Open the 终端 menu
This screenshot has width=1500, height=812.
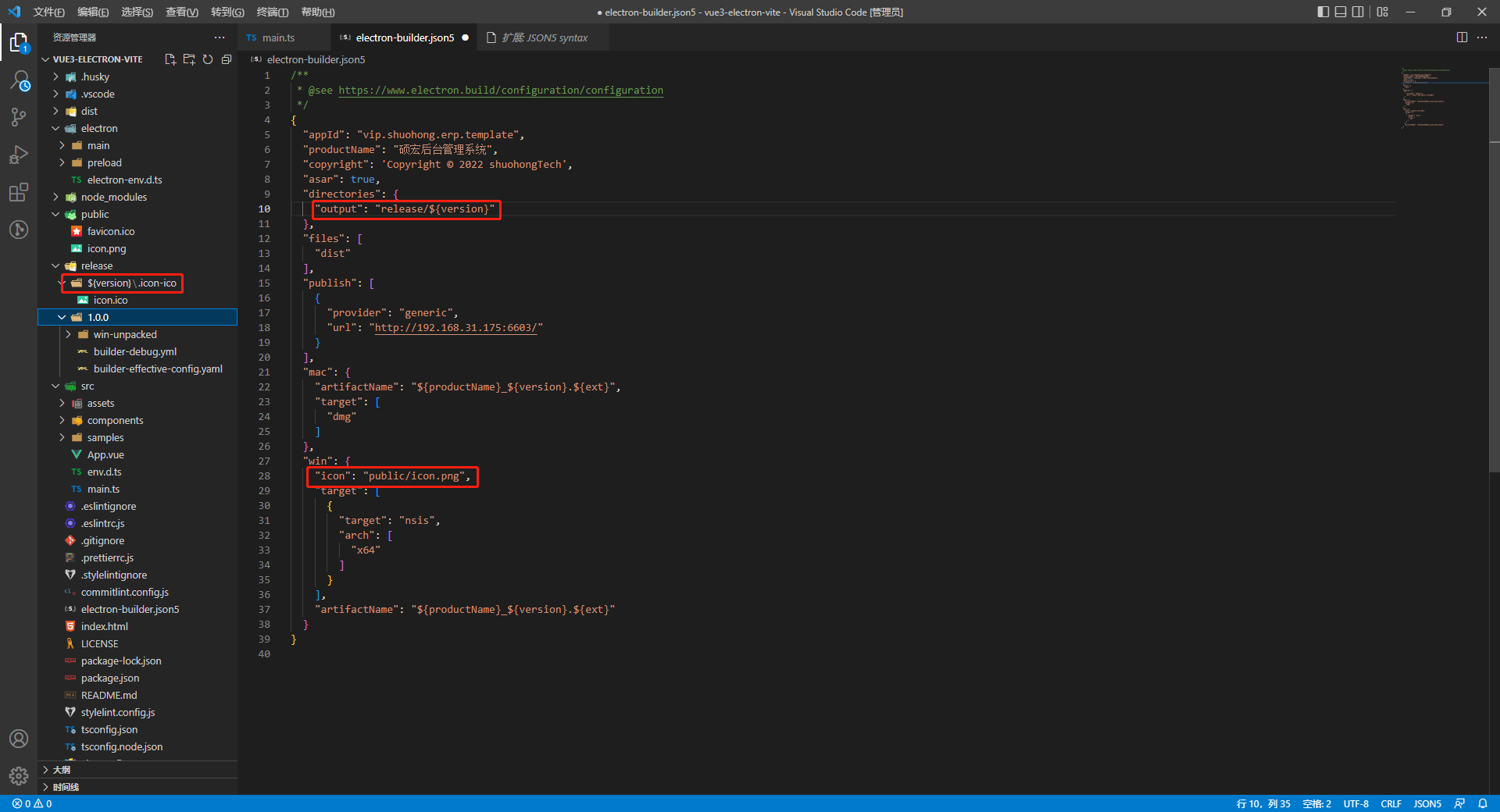point(272,12)
